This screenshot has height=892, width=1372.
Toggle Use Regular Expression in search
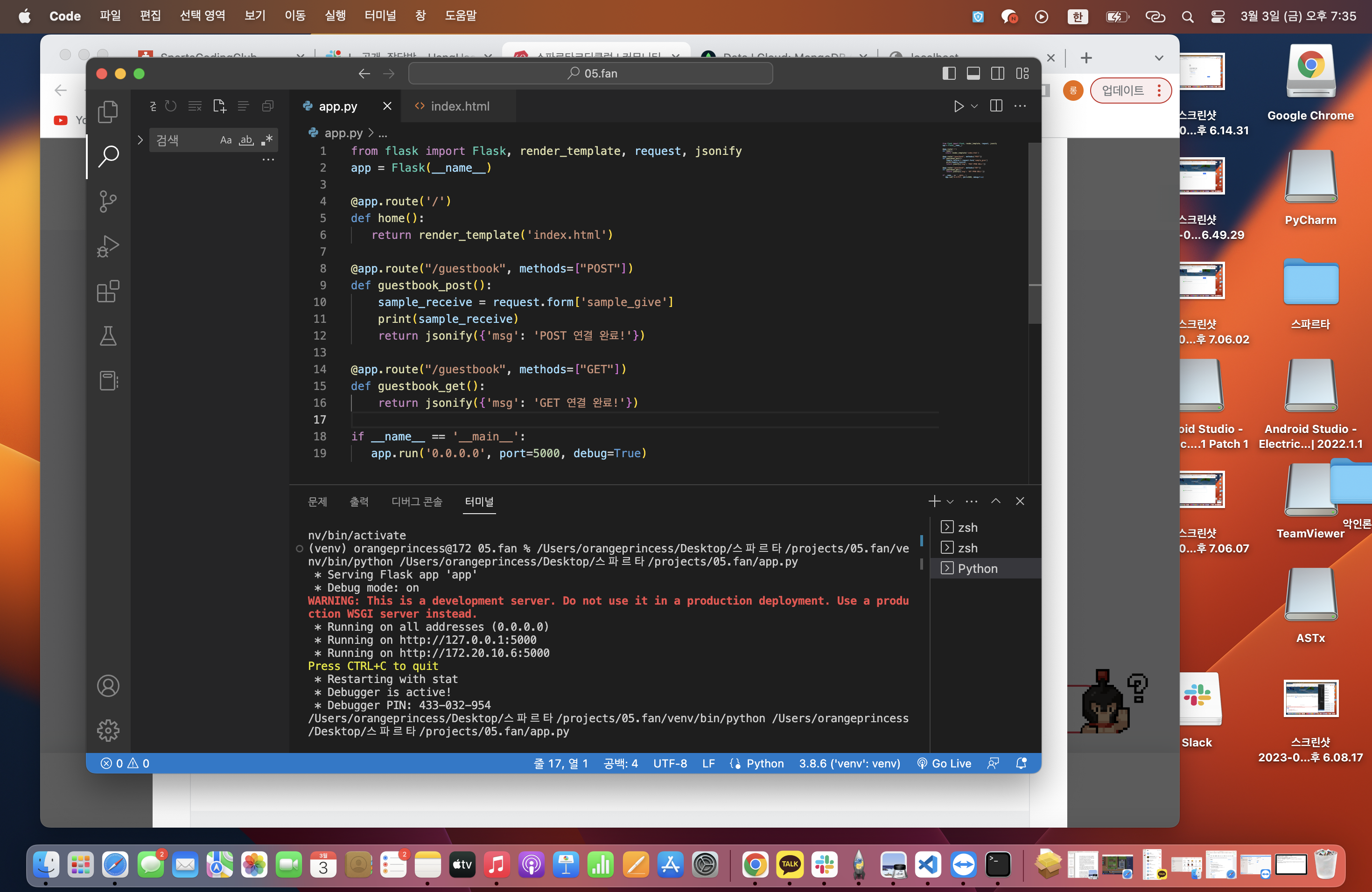pyautogui.click(x=266, y=140)
